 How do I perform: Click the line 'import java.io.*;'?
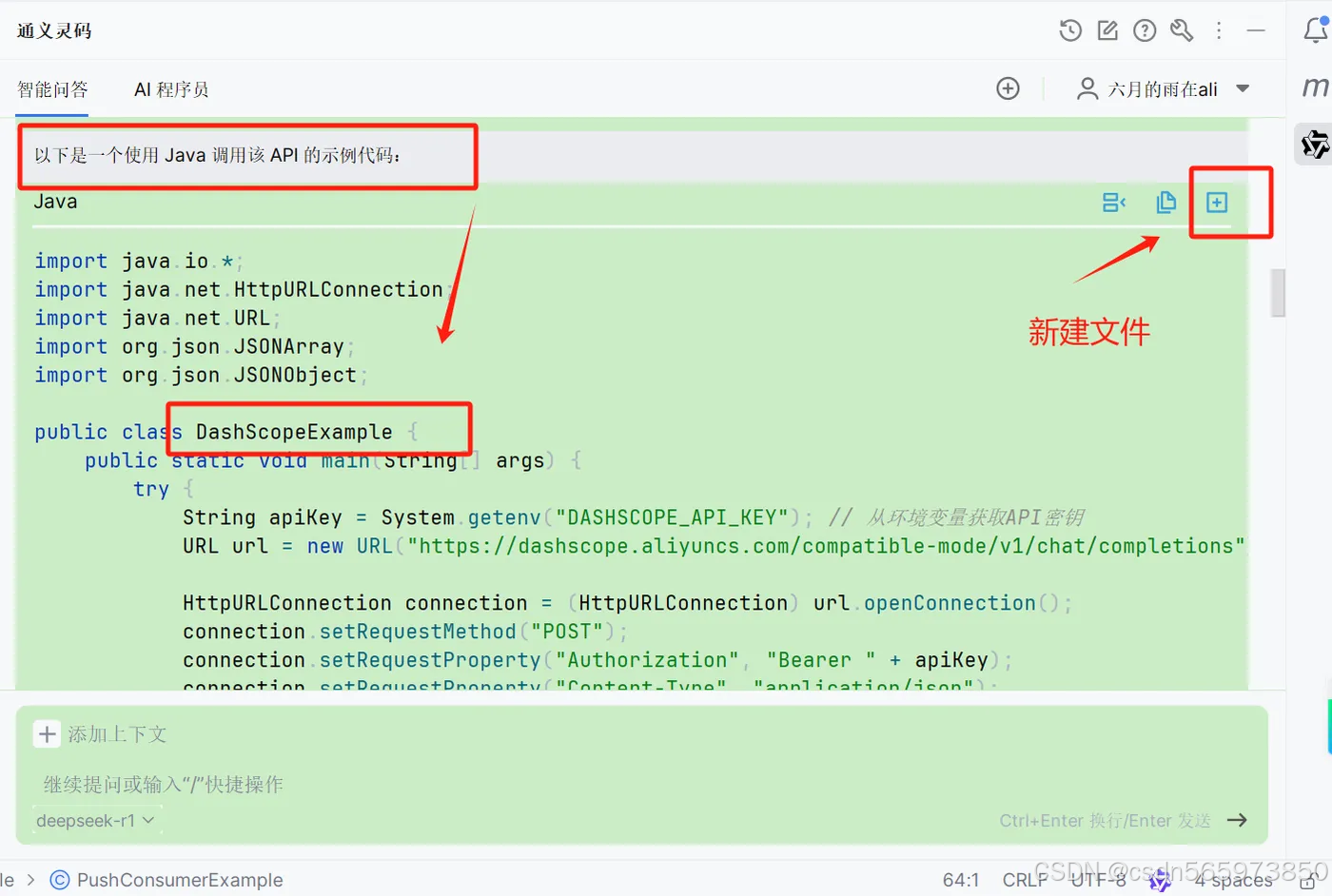(x=139, y=261)
